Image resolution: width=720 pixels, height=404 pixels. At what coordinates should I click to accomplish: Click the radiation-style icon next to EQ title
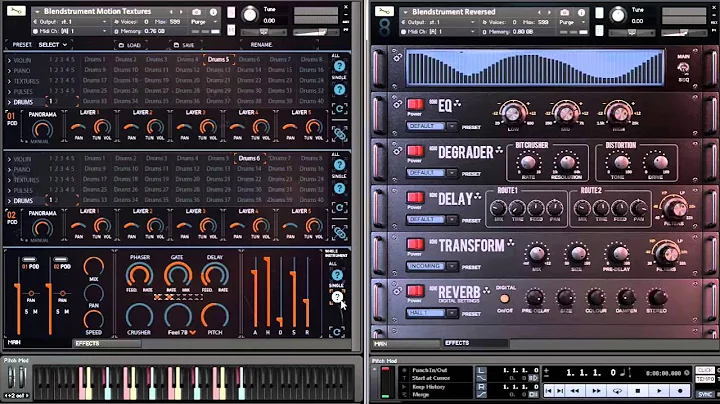pyautogui.click(x=457, y=104)
